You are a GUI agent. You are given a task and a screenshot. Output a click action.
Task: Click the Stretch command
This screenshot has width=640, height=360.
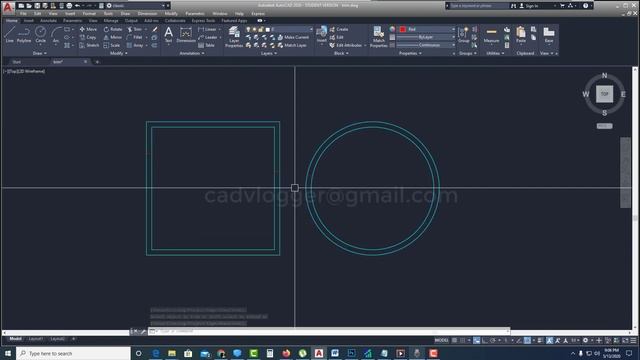click(89, 45)
